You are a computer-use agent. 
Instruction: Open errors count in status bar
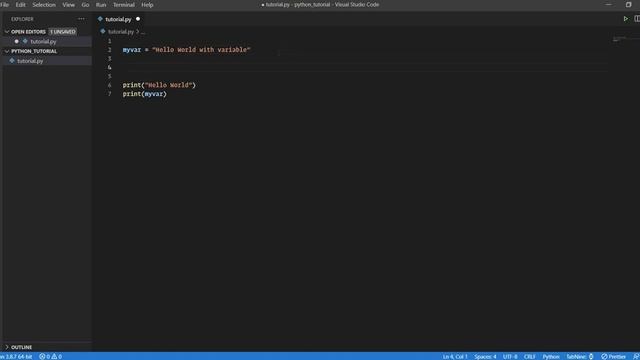44,356
